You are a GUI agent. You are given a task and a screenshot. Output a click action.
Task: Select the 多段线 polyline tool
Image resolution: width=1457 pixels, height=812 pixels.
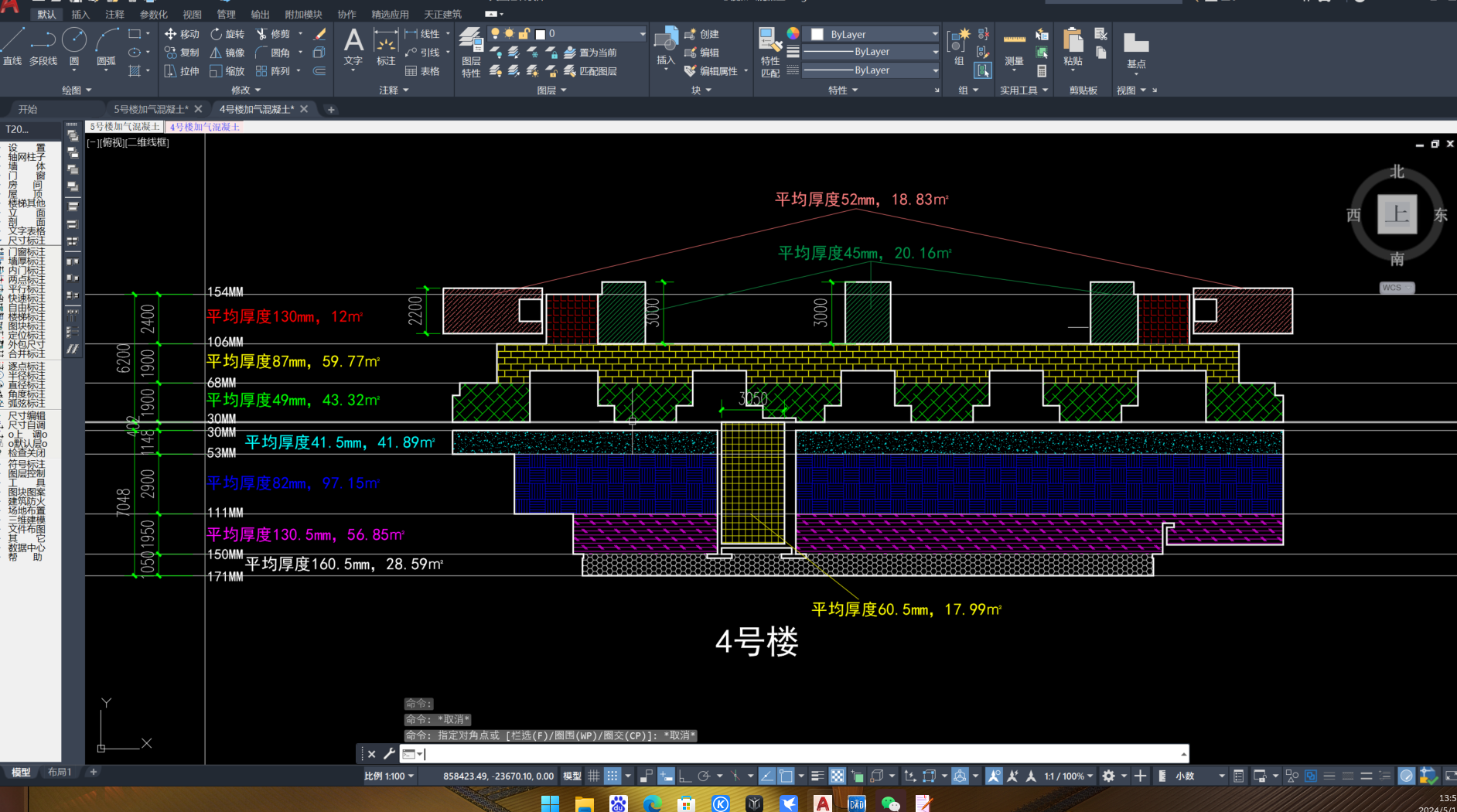coord(43,46)
